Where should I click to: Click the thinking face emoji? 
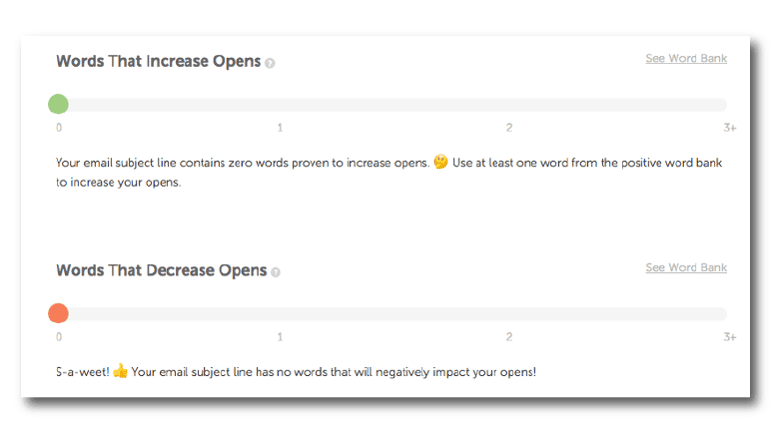(440, 163)
